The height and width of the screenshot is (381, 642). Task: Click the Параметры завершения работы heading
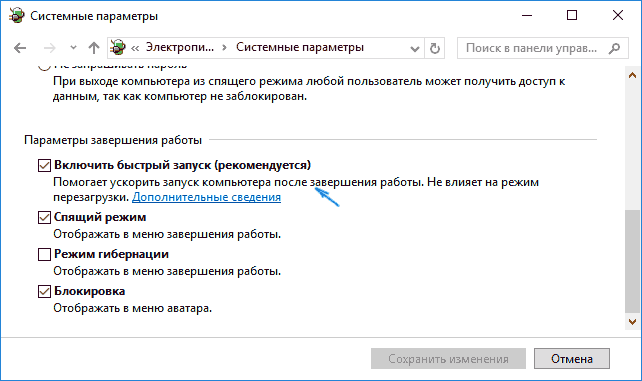pyautogui.click(x=113, y=140)
